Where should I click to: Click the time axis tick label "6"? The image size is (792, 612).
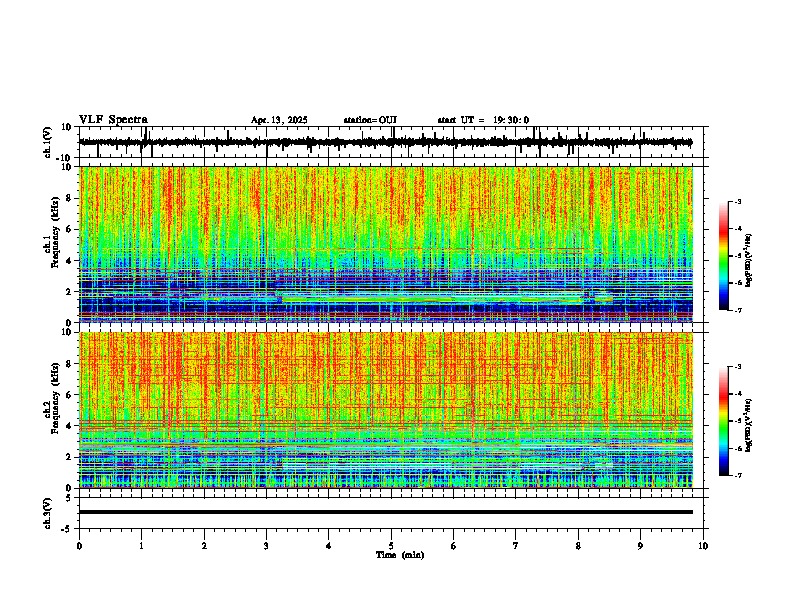tap(453, 546)
